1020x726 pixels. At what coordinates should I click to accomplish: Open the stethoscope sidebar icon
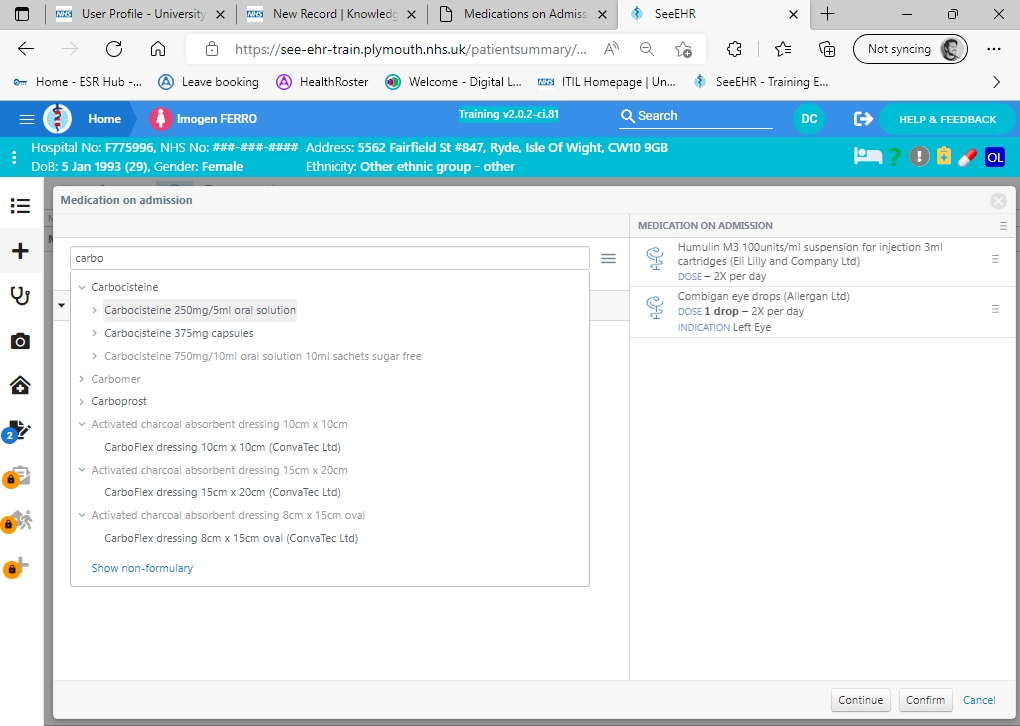(20, 295)
